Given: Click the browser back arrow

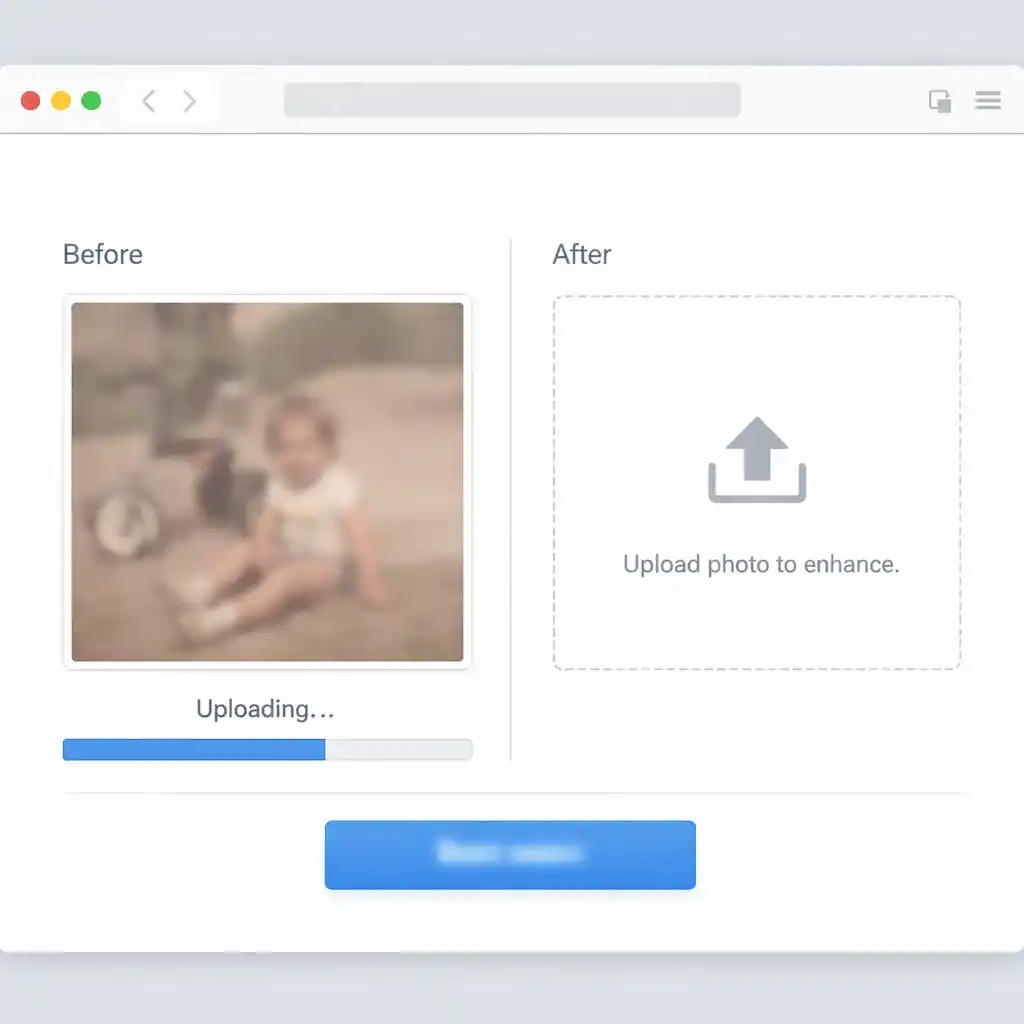Looking at the screenshot, I should pyautogui.click(x=148, y=101).
